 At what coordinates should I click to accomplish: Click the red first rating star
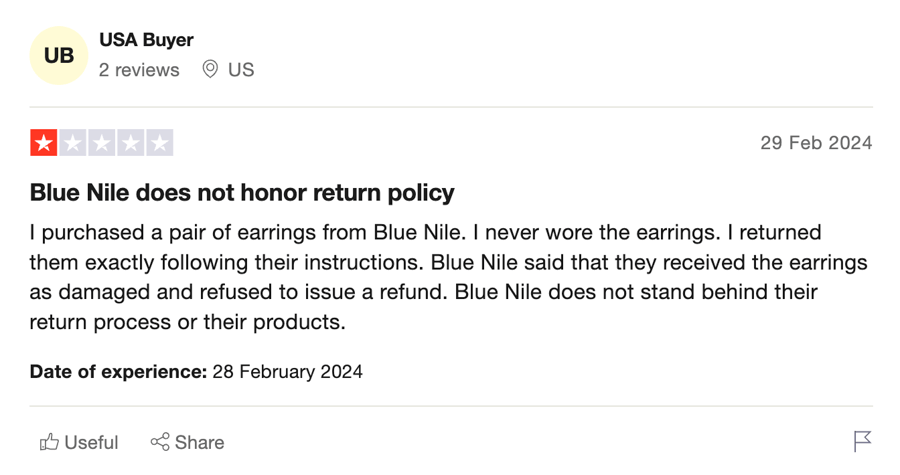click(x=44, y=143)
